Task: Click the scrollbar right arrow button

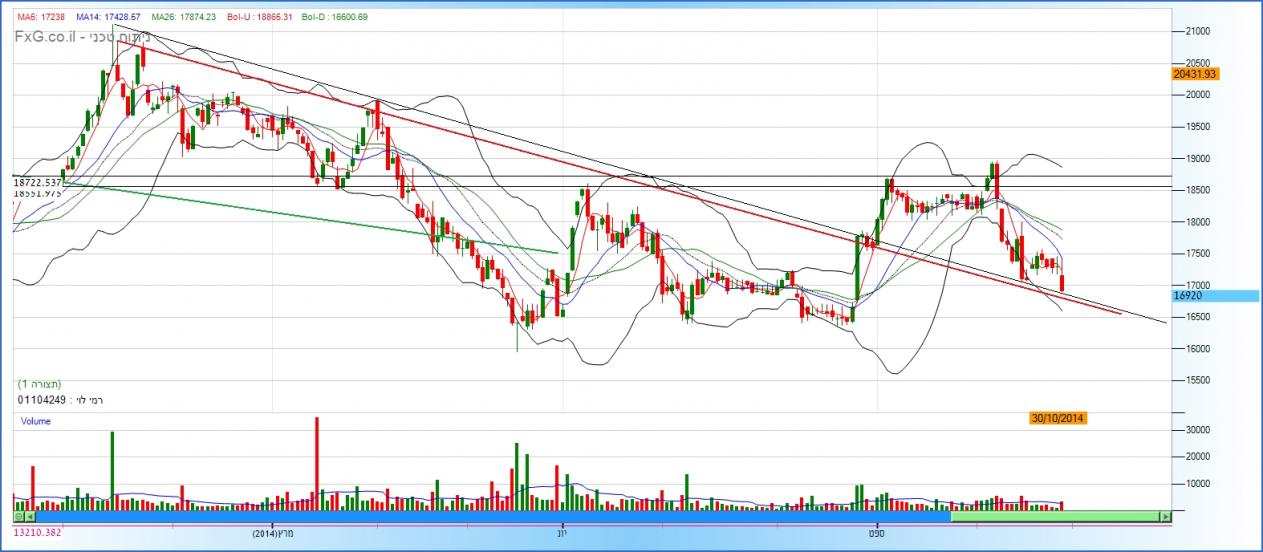Action: 1164,517
